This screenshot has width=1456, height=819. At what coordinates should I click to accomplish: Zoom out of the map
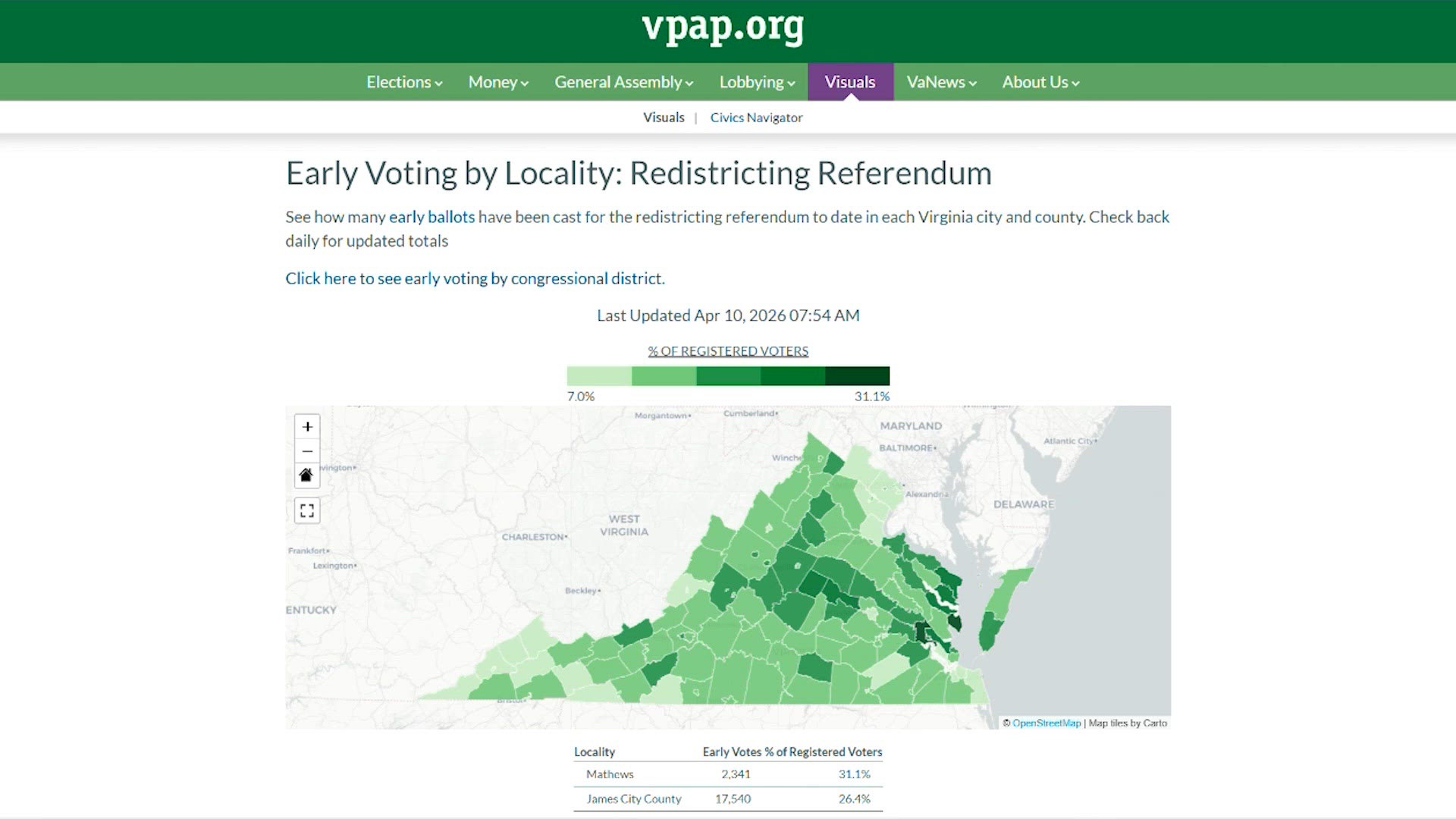point(307,451)
